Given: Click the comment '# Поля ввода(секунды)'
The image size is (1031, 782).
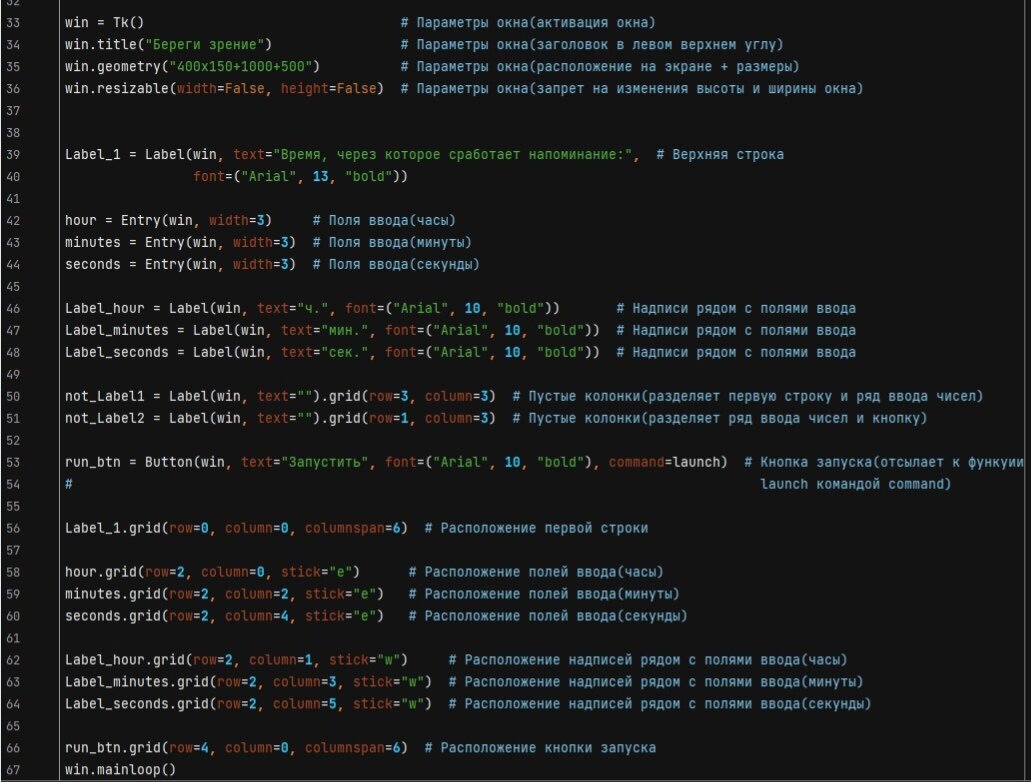Looking at the screenshot, I should pyautogui.click(x=396, y=264).
